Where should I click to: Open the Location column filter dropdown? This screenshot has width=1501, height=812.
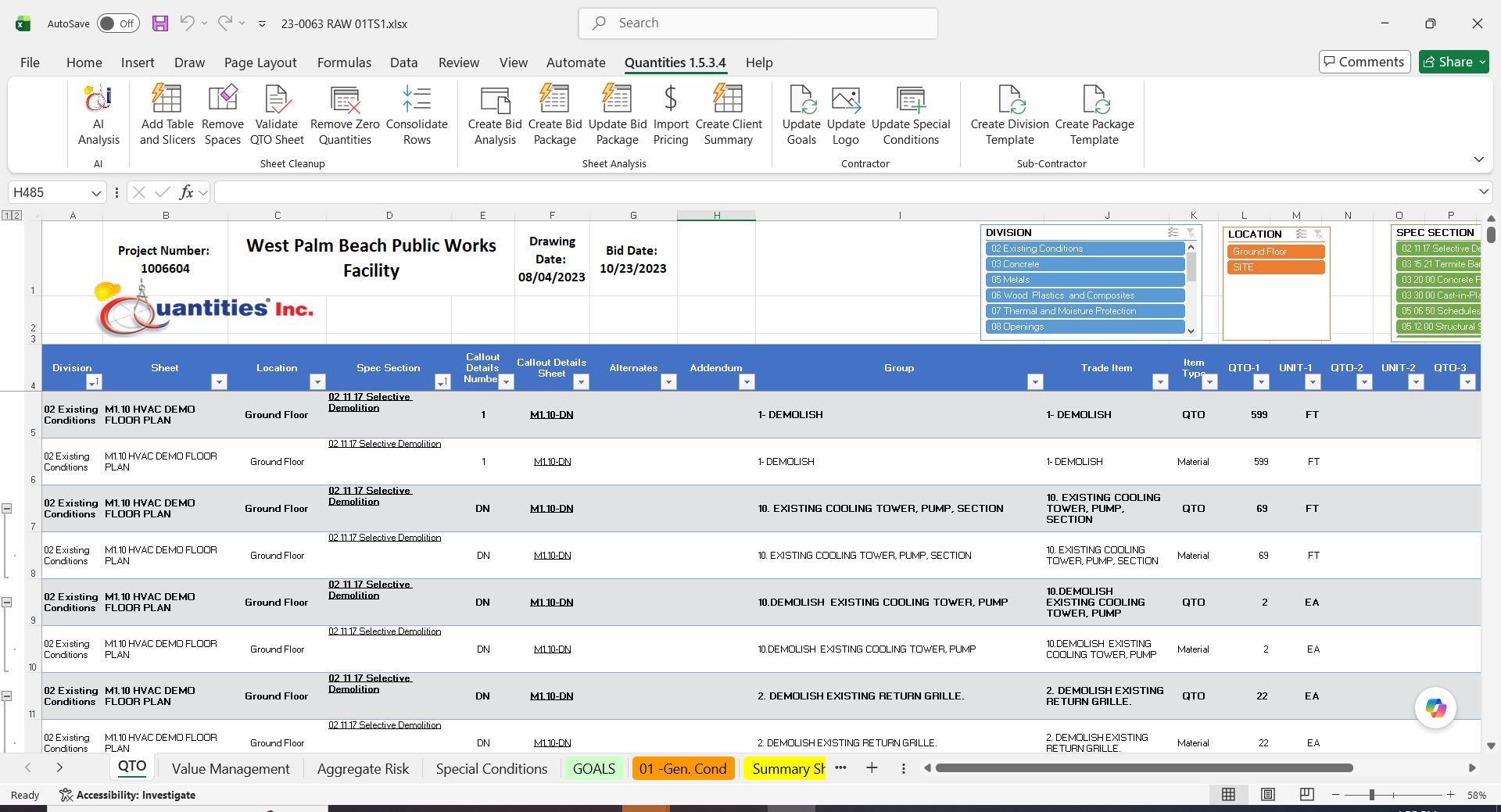coord(317,381)
